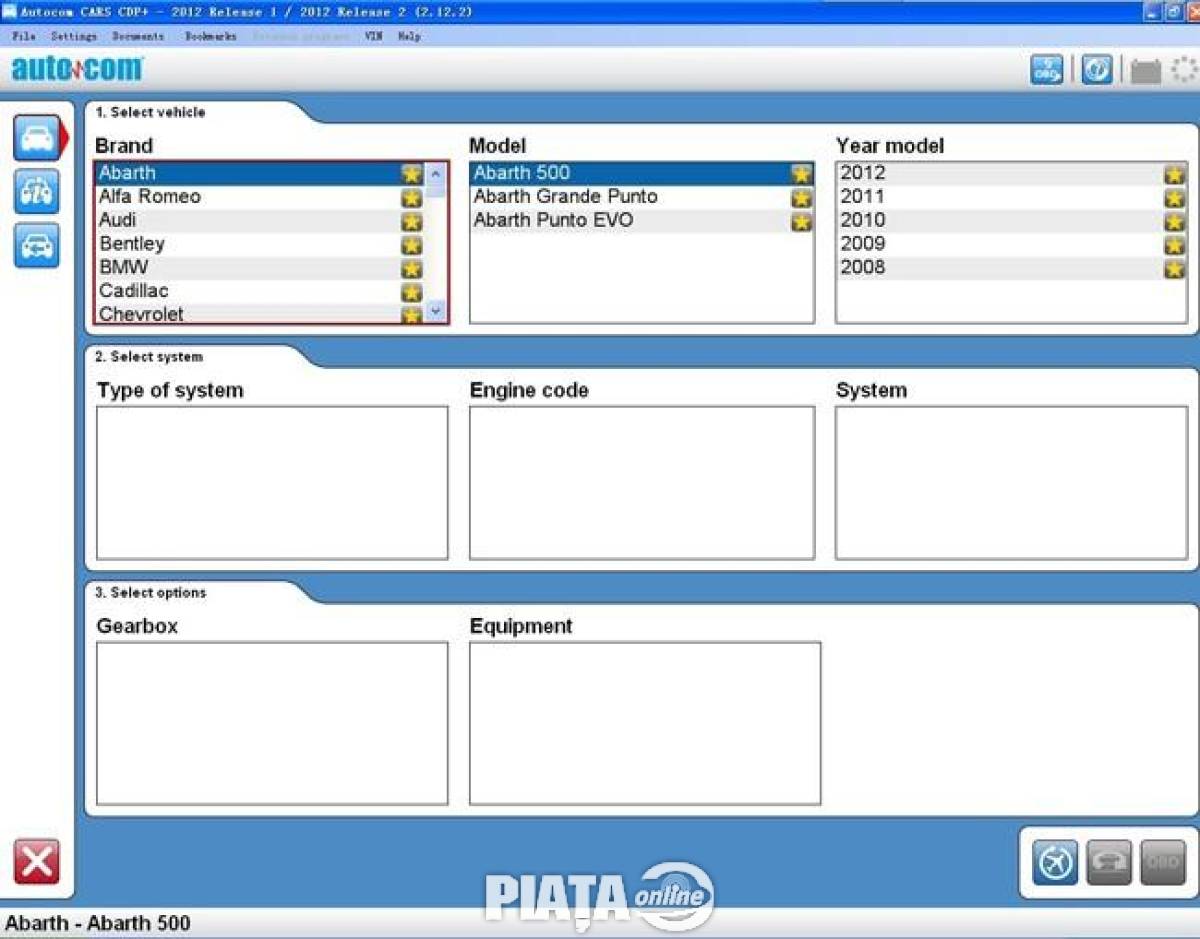Screen dimensions: 1200x939
Task: Open the Help menu
Action: click(x=409, y=36)
